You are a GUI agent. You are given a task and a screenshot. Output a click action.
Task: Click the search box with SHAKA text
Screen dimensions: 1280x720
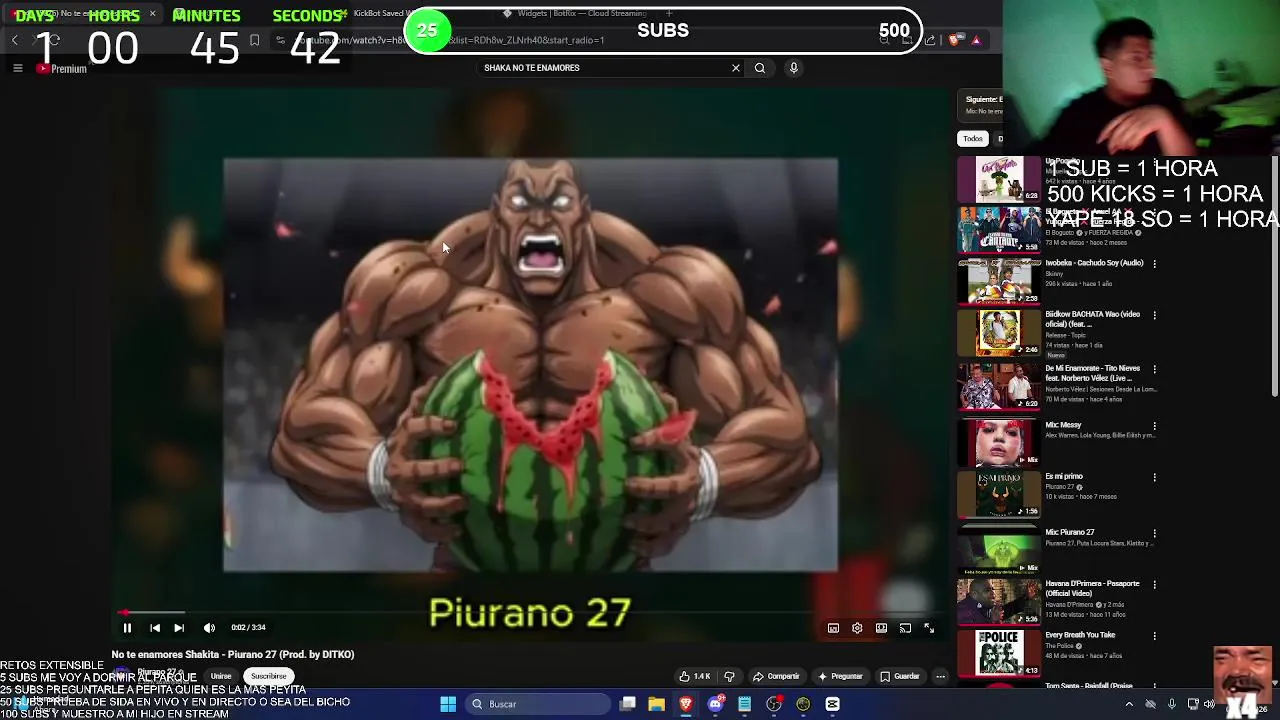603,68
